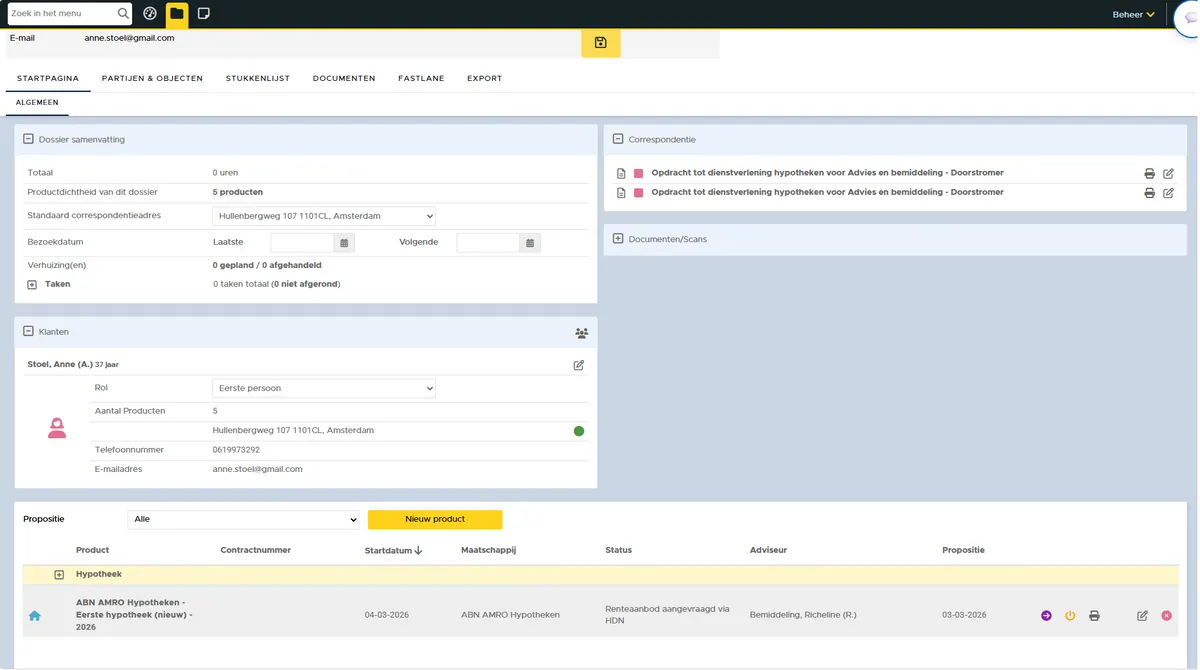This screenshot has height=670, width=1200.
Task: Expand the Documenten/Scans panel
Action: [x=618, y=239]
